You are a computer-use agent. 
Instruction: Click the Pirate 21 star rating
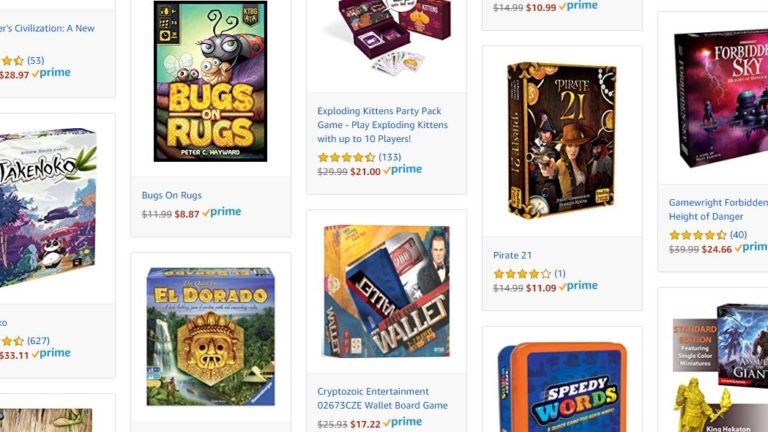click(522, 274)
